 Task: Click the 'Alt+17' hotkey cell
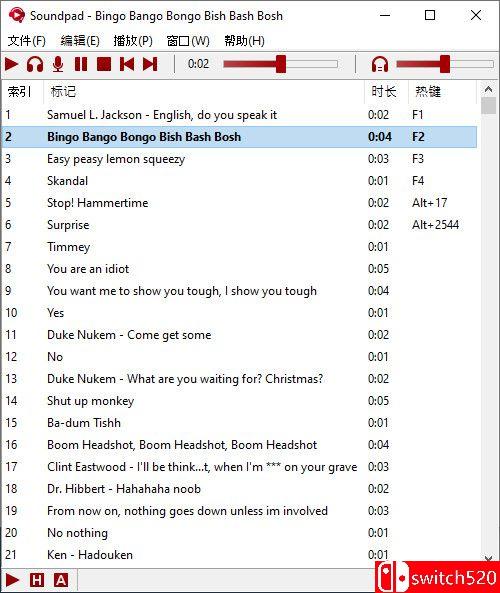(430, 203)
